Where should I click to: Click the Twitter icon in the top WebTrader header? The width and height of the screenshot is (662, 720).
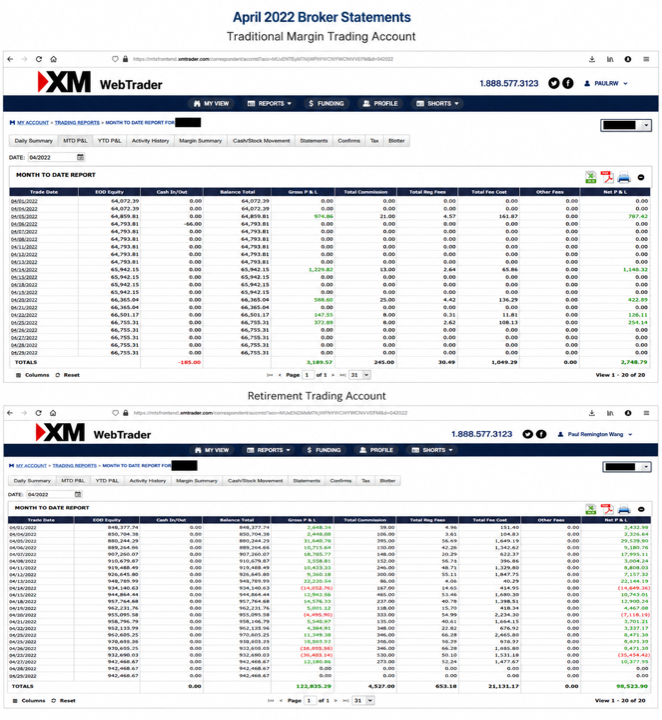pos(554,83)
